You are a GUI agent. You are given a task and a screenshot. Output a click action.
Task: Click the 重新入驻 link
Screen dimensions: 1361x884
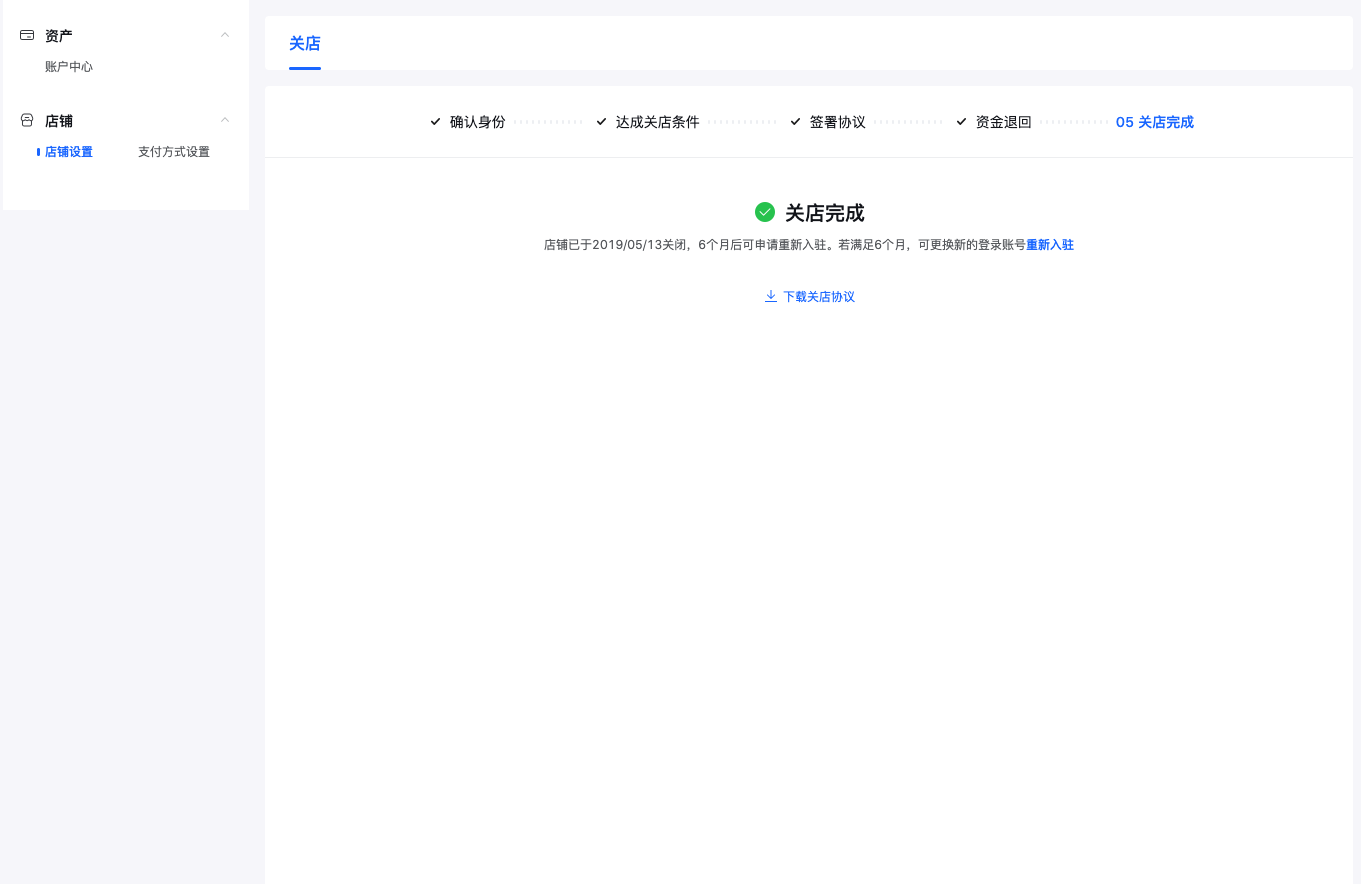(1049, 244)
